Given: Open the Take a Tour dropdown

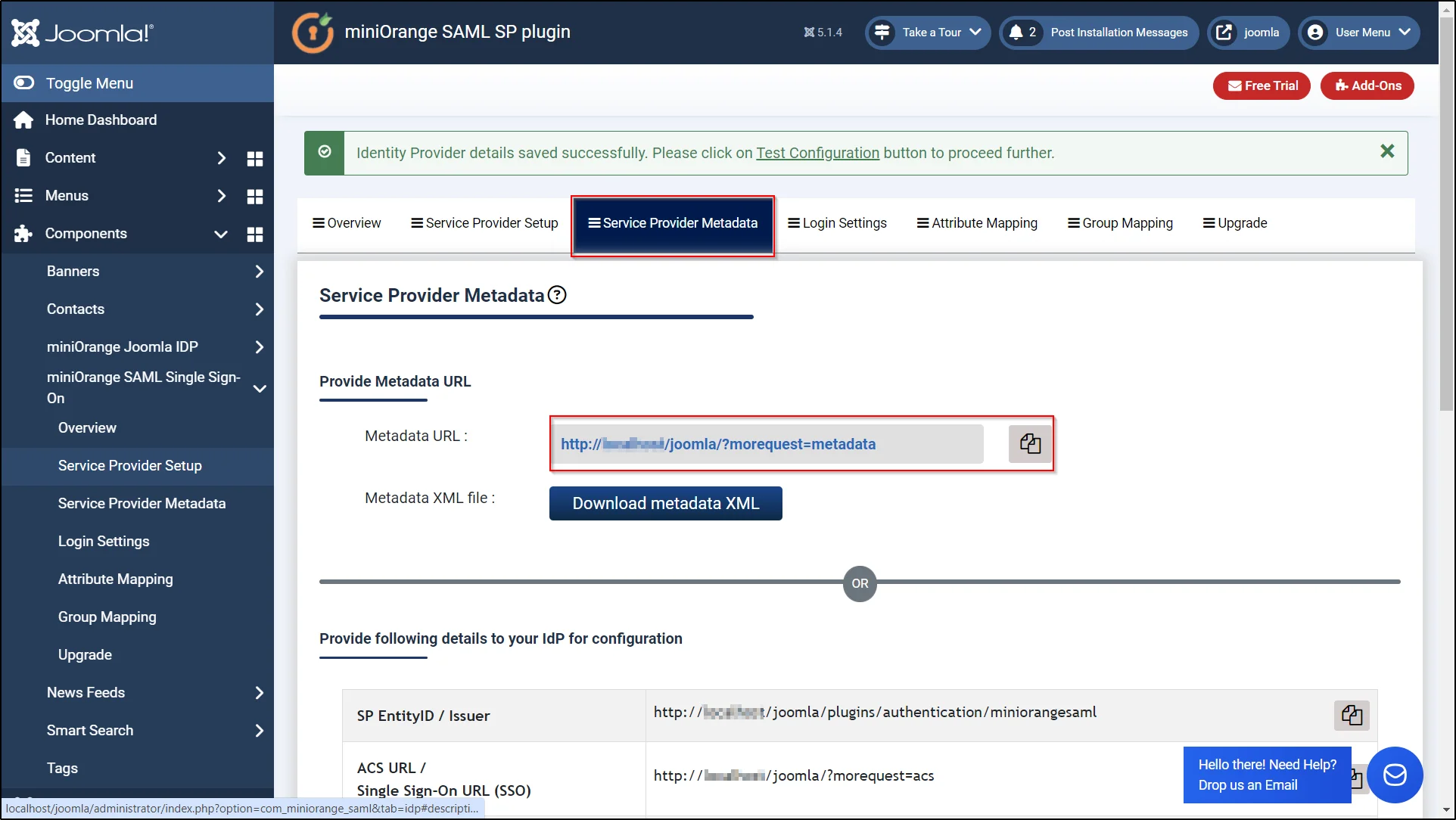Looking at the screenshot, I should pyautogui.click(x=928, y=33).
